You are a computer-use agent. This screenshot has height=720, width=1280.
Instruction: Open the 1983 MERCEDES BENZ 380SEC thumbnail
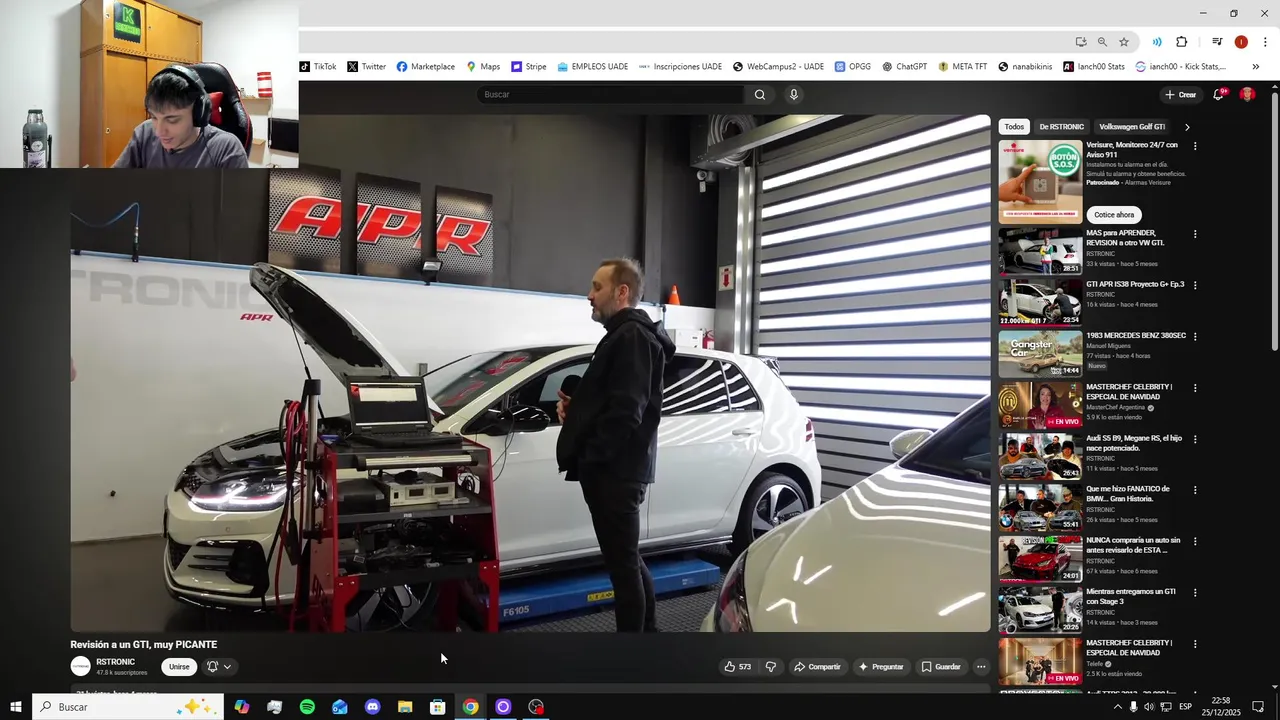(x=1040, y=354)
